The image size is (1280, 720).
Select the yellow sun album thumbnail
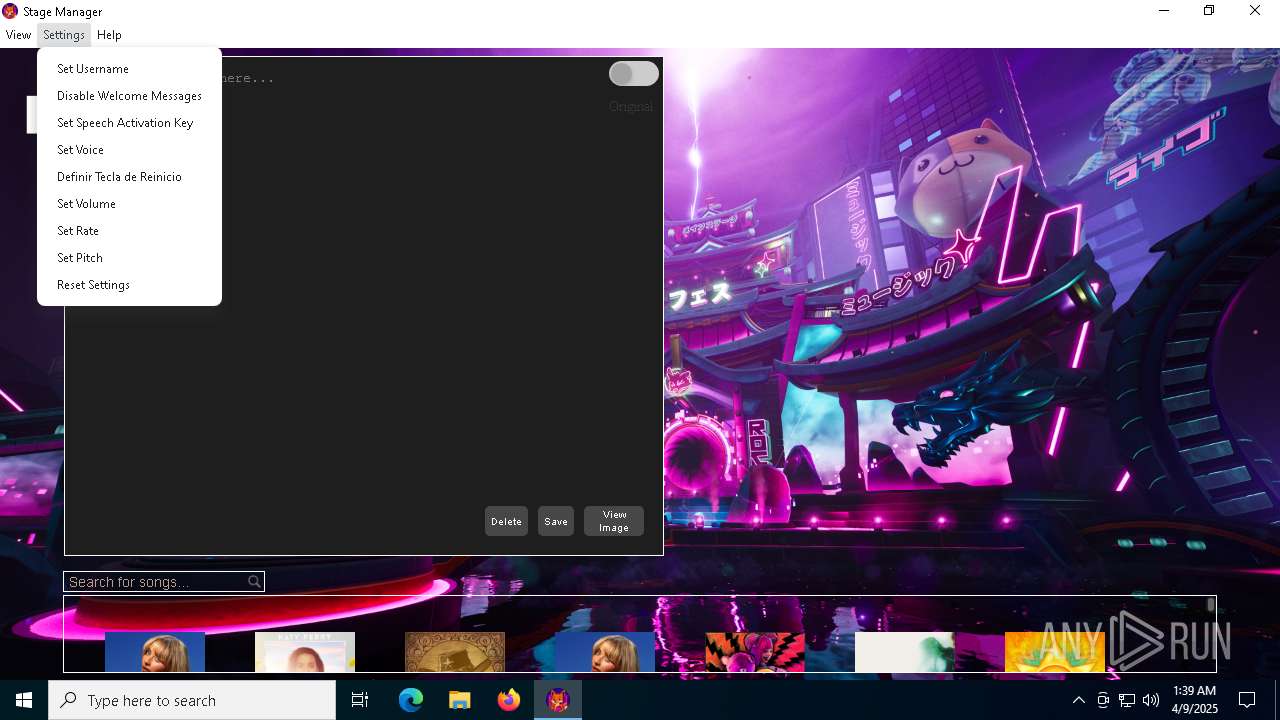click(x=1055, y=652)
